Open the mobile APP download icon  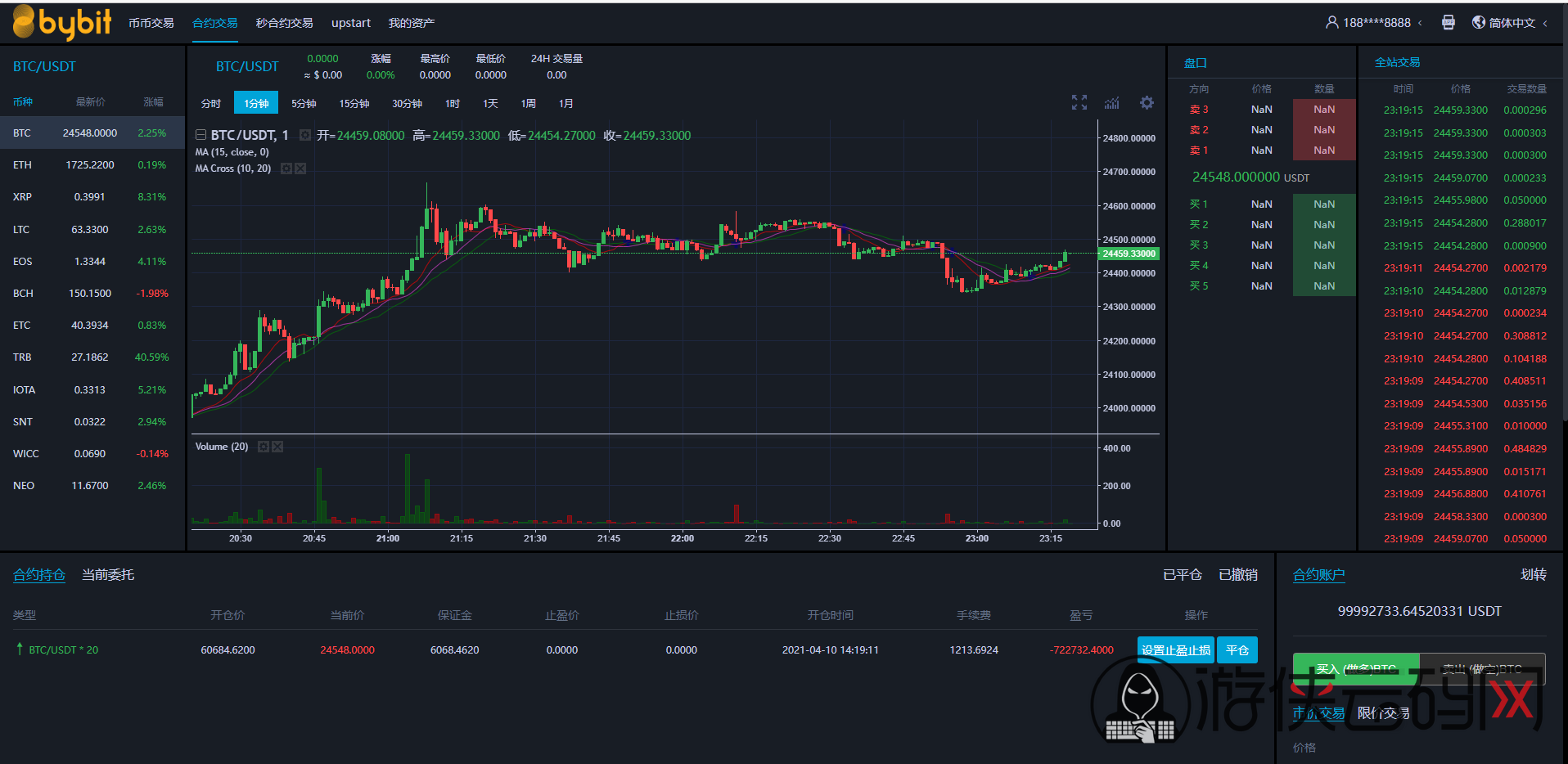[x=1449, y=23]
